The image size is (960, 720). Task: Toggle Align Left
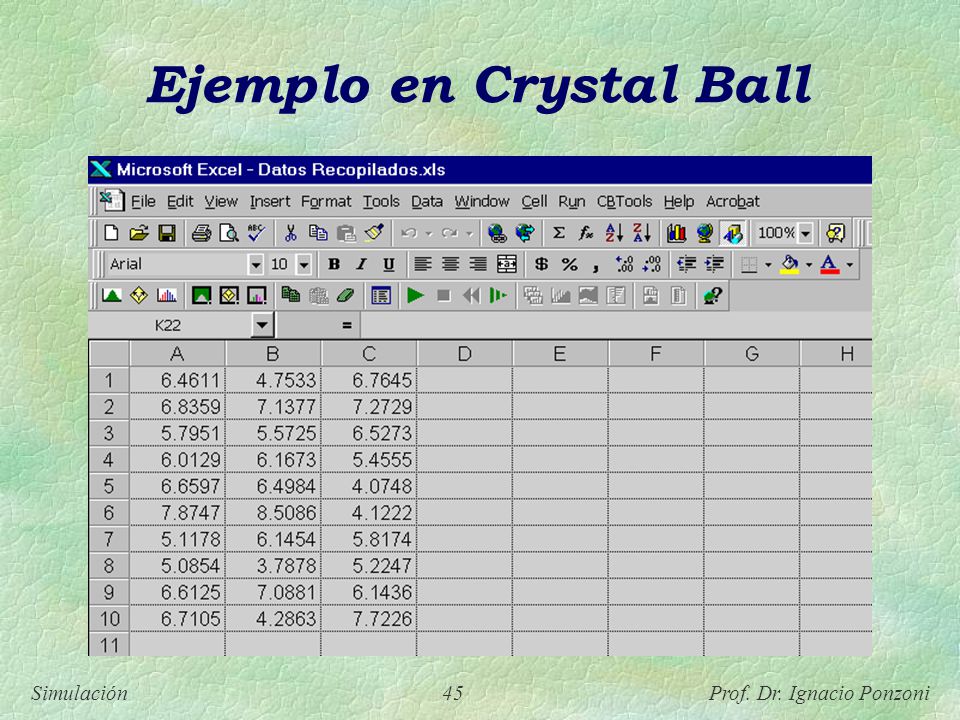422,264
